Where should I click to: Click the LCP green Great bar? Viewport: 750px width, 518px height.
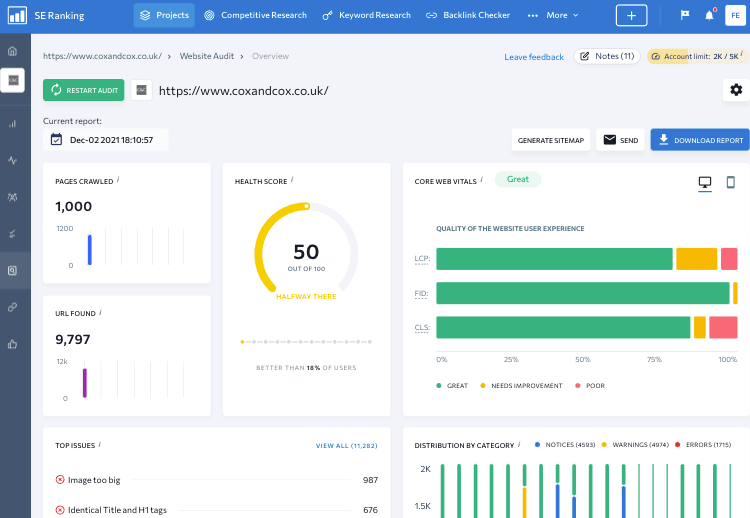coord(554,259)
